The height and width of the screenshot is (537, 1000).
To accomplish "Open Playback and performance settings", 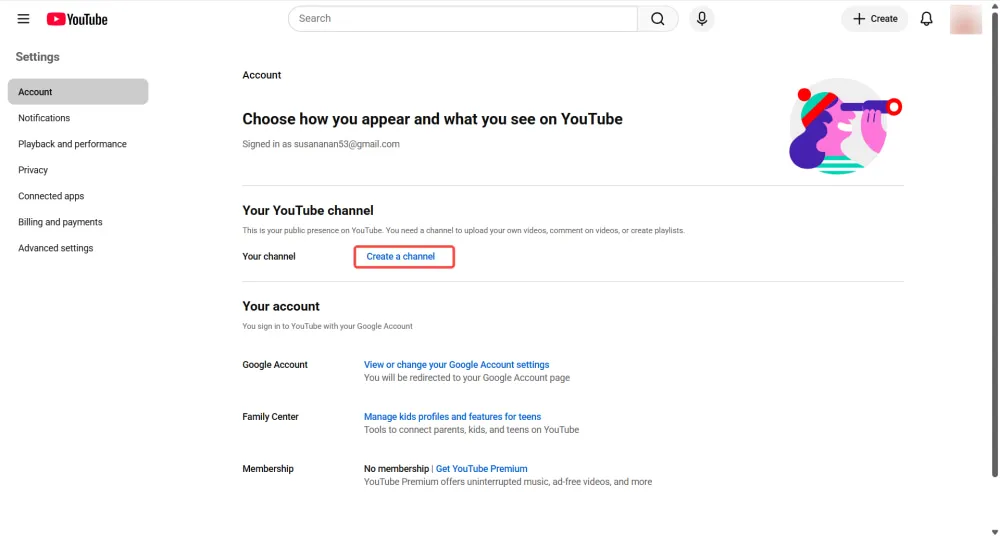I will (72, 144).
